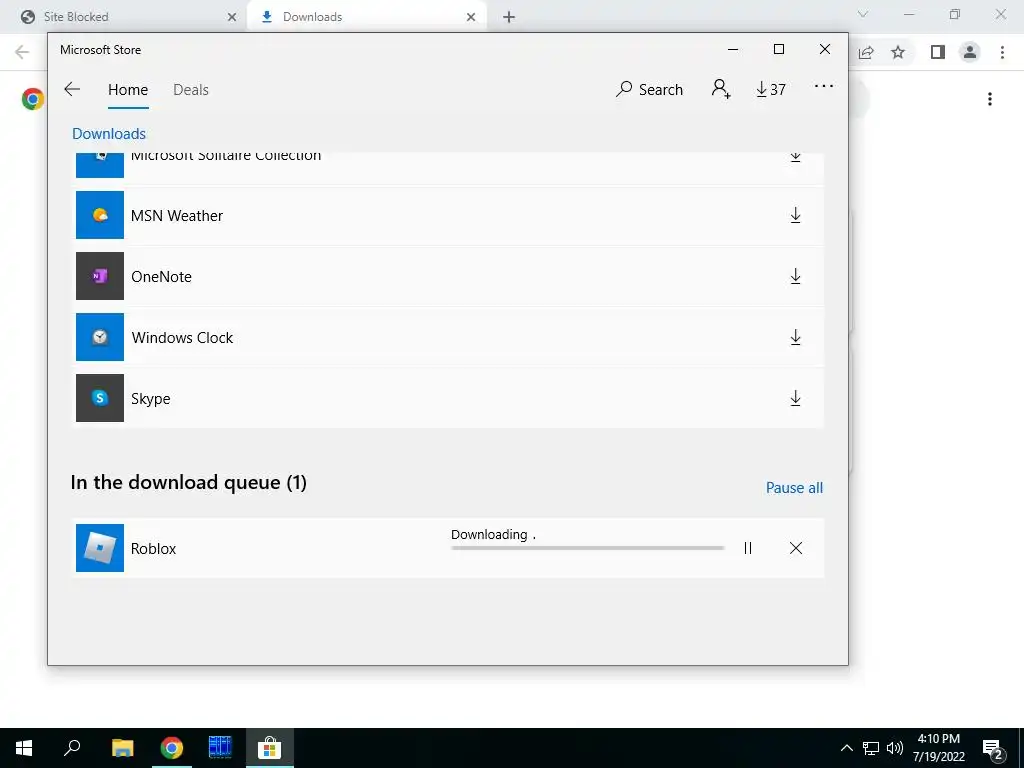Click the Roblox download progress bar
The width and height of the screenshot is (1024, 768).
[x=588, y=548]
